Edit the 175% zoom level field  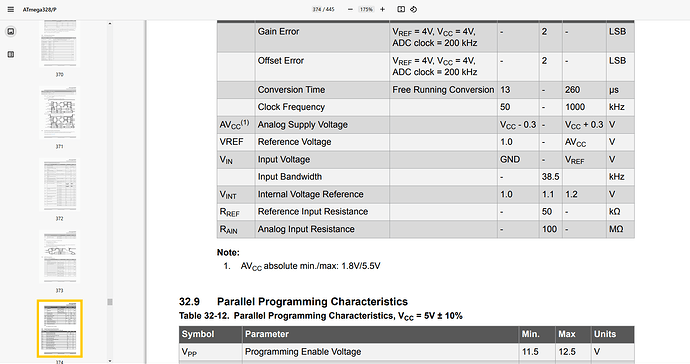pos(366,9)
